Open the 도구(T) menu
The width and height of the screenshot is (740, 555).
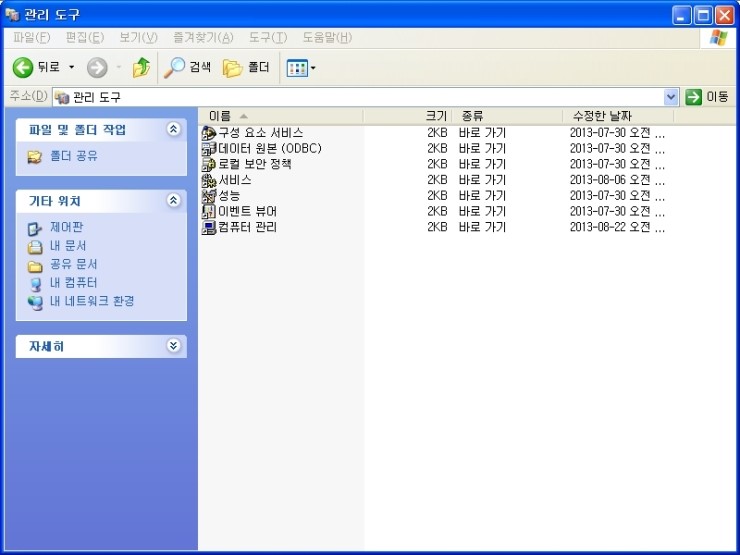(x=267, y=38)
